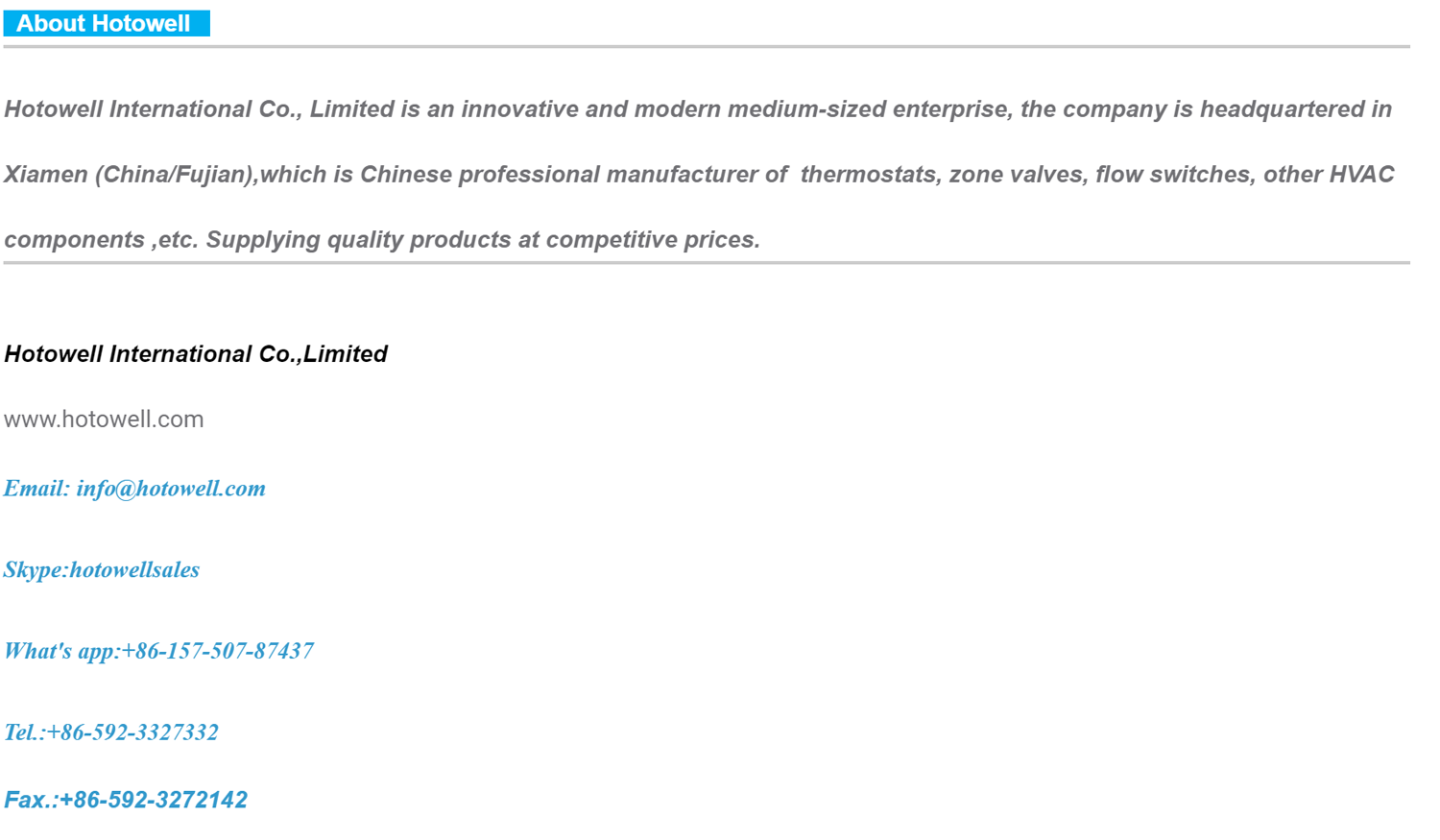Open the www.hotowell.com website link

point(104,420)
